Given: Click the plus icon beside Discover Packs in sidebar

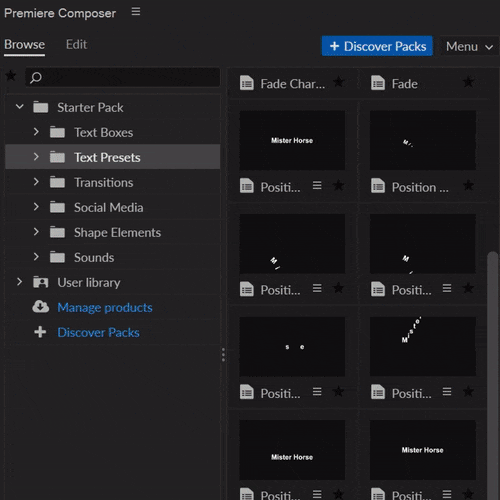Looking at the screenshot, I should 40,332.
